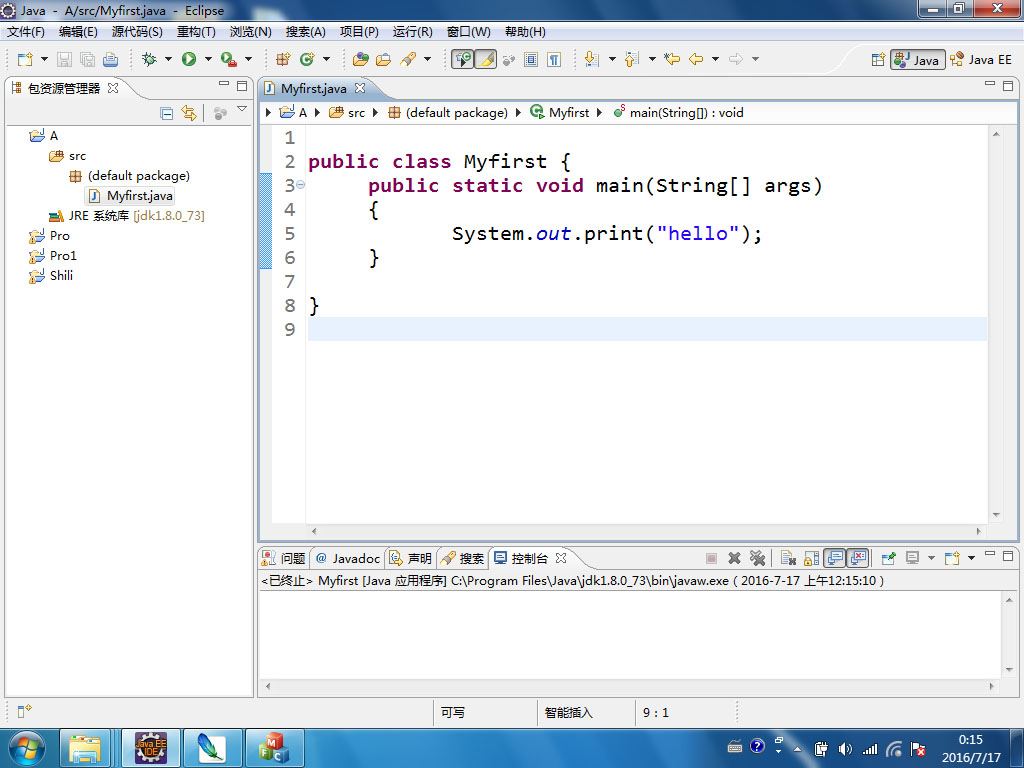Screen dimensions: 1024x768
Task: Click the Open Console icon
Action: [x=952, y=558]
